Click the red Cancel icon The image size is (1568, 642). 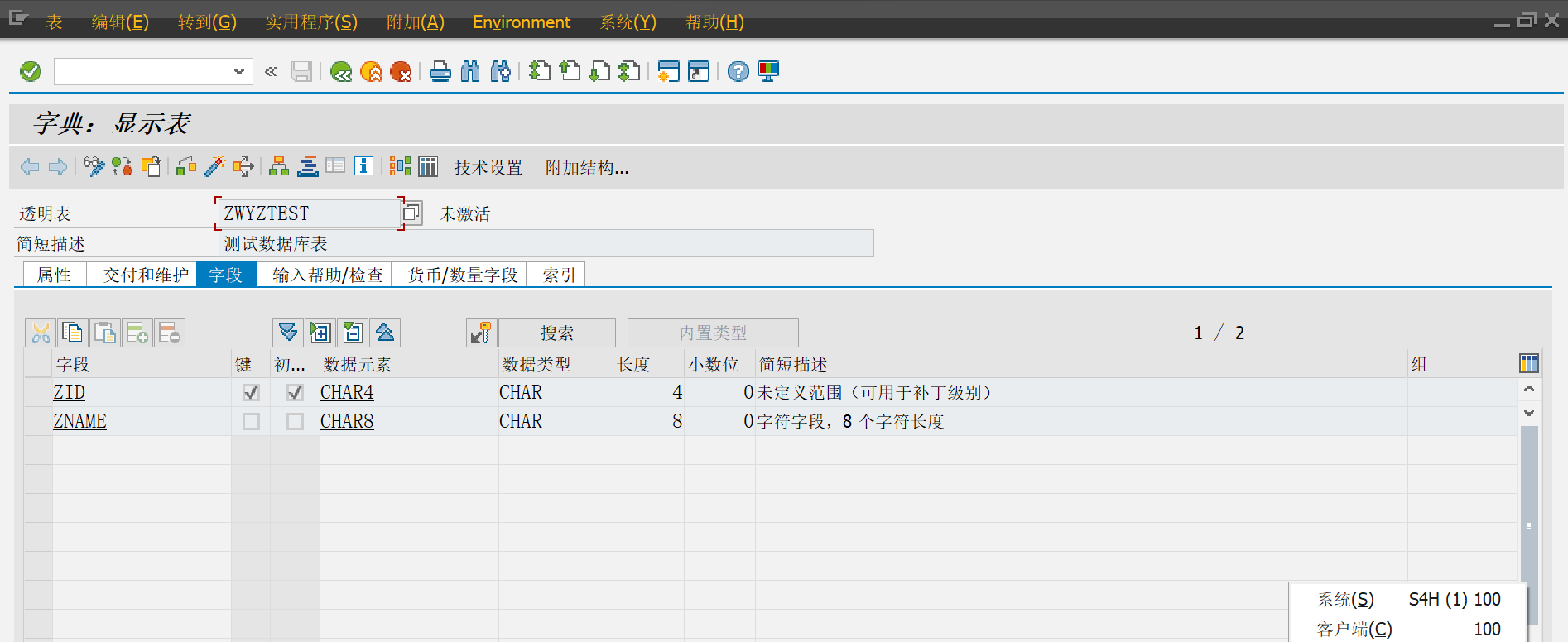401,72
